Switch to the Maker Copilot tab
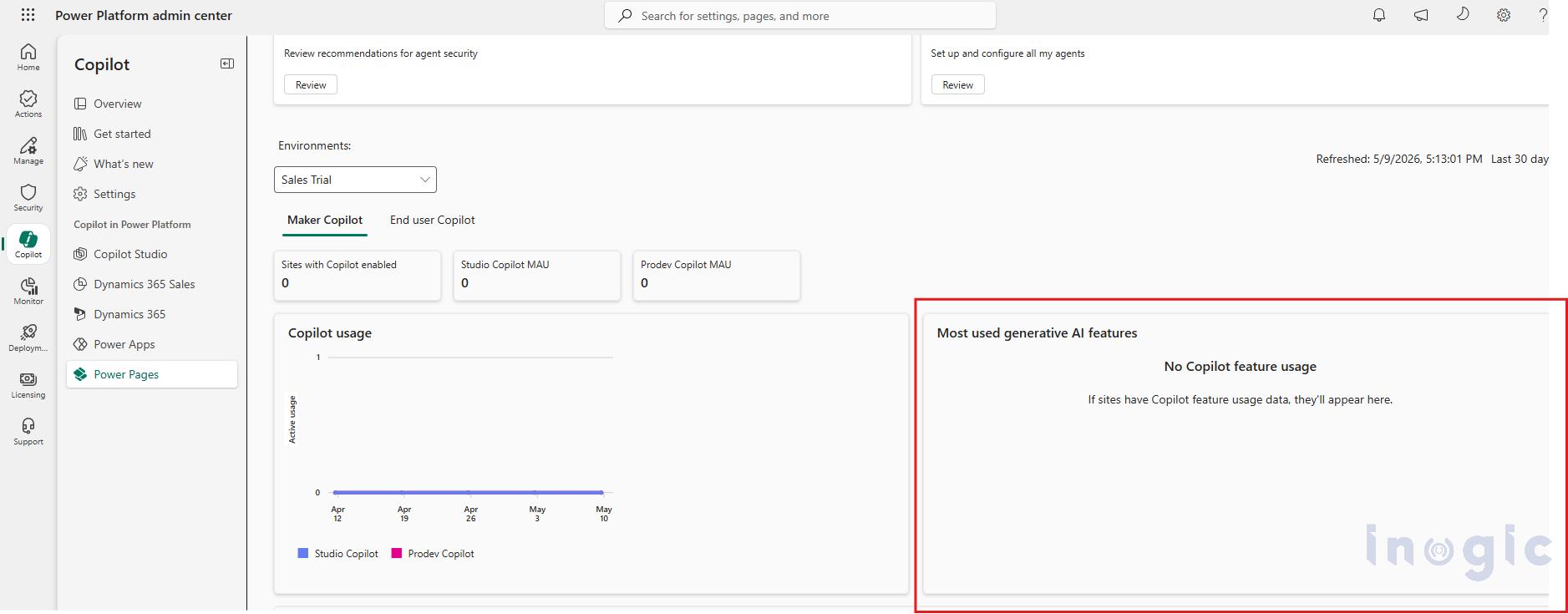Viewport: 1568px width, 614px height. click(325, 221)
